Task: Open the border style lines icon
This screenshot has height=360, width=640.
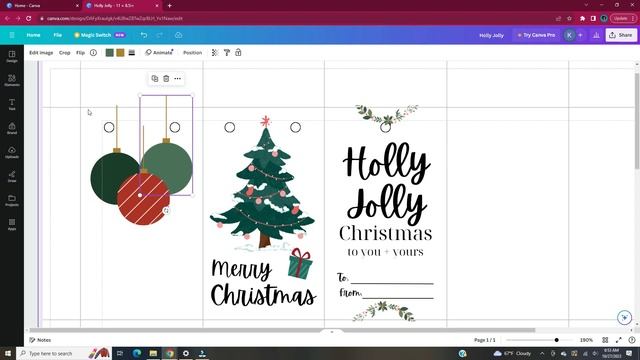Action: pyautogui.click(x=131, y=53)
